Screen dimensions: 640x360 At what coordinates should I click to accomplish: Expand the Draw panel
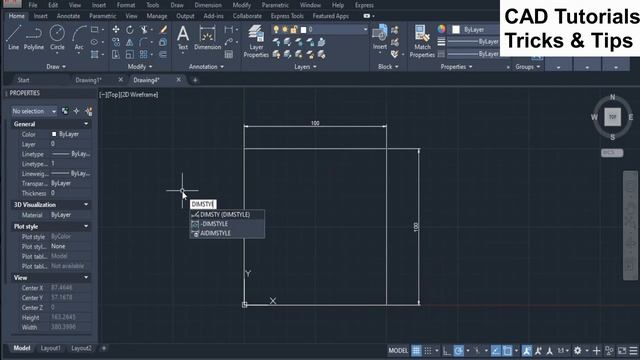tap(56, 67)
